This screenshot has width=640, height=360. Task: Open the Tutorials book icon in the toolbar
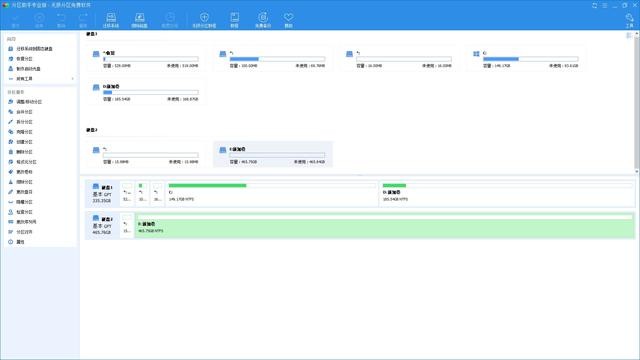[234, 20]
